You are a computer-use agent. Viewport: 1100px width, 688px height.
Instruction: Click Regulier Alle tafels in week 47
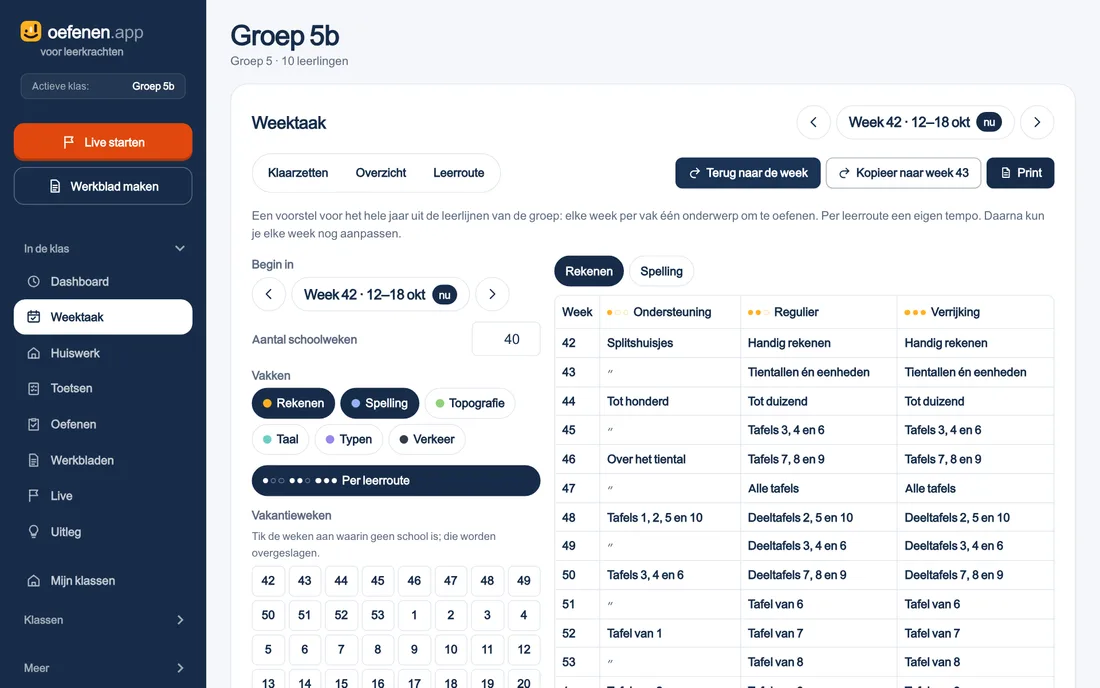819,488
